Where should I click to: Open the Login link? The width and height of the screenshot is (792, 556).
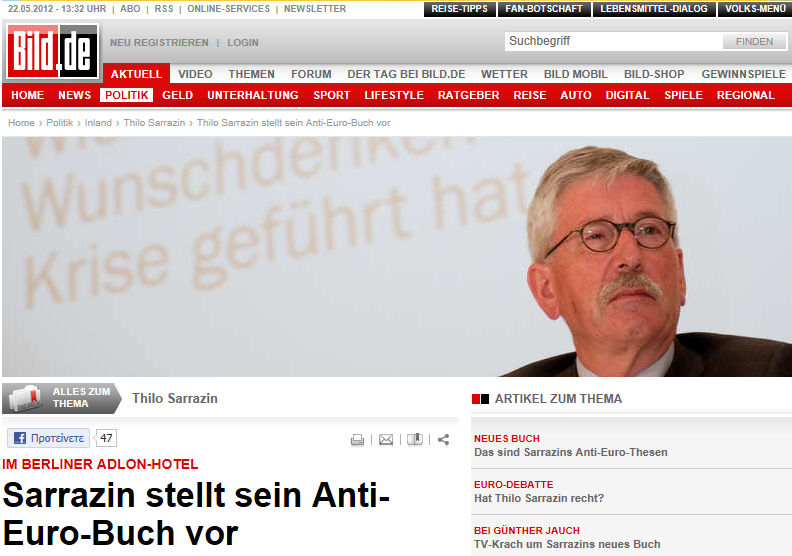pos(242,43)
